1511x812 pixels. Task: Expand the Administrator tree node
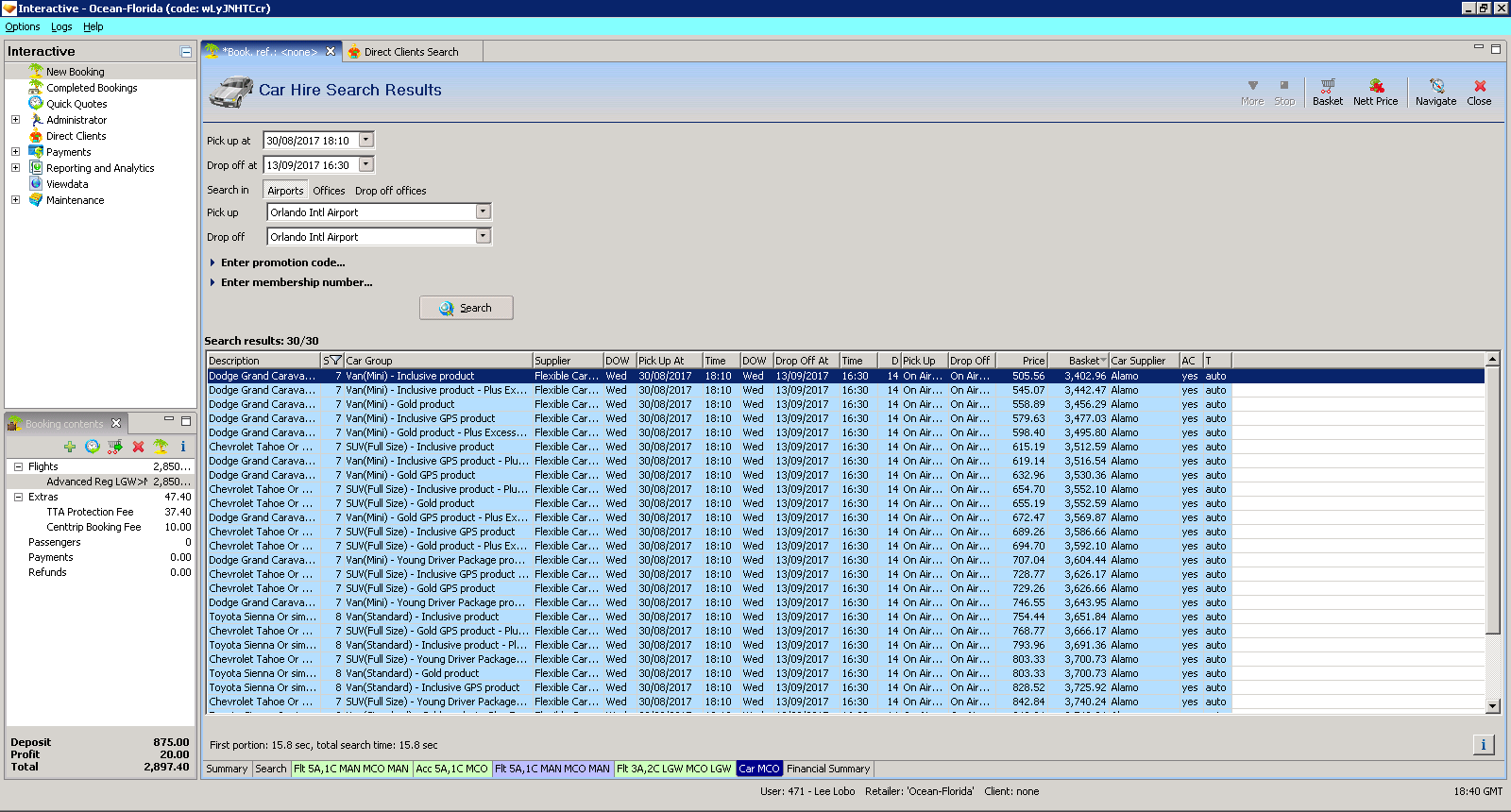pos(15,120)
